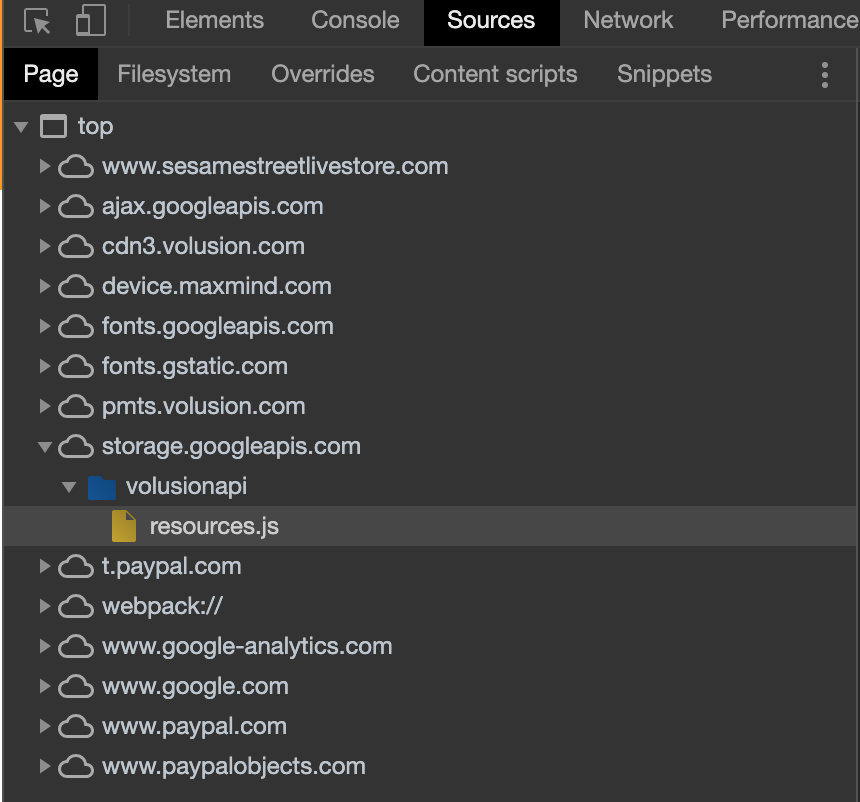
Task: Select the www.google-analytics.com label
Action: pyautogui.click(x=247, y=647)
